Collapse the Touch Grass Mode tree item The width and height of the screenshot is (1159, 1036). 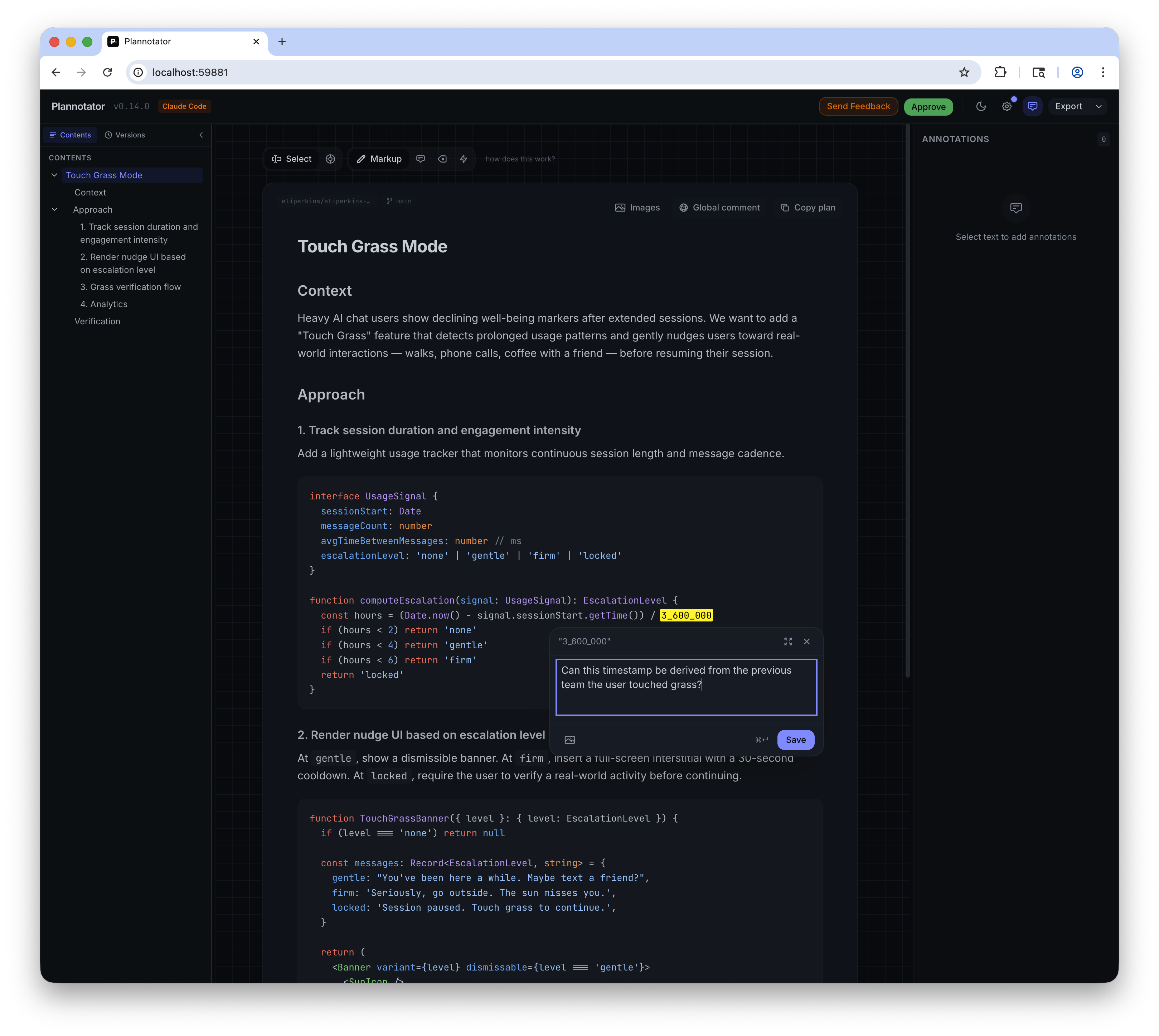[x=55, y=175]
